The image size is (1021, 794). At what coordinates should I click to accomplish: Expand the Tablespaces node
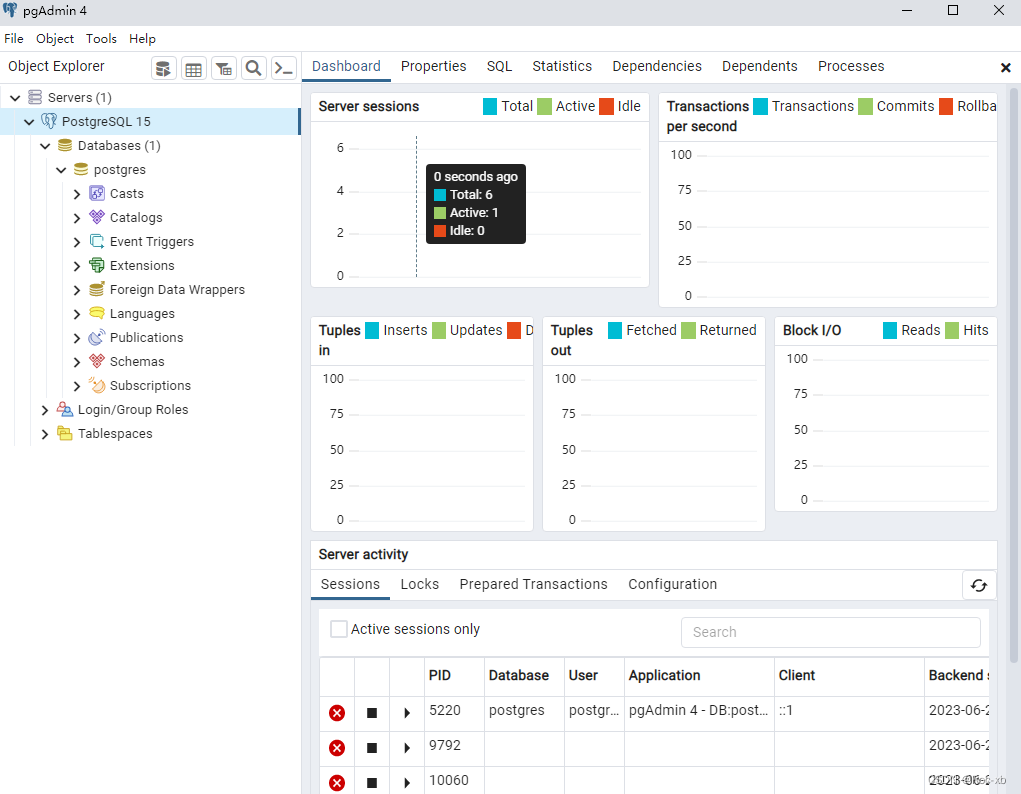pos(45,434)
